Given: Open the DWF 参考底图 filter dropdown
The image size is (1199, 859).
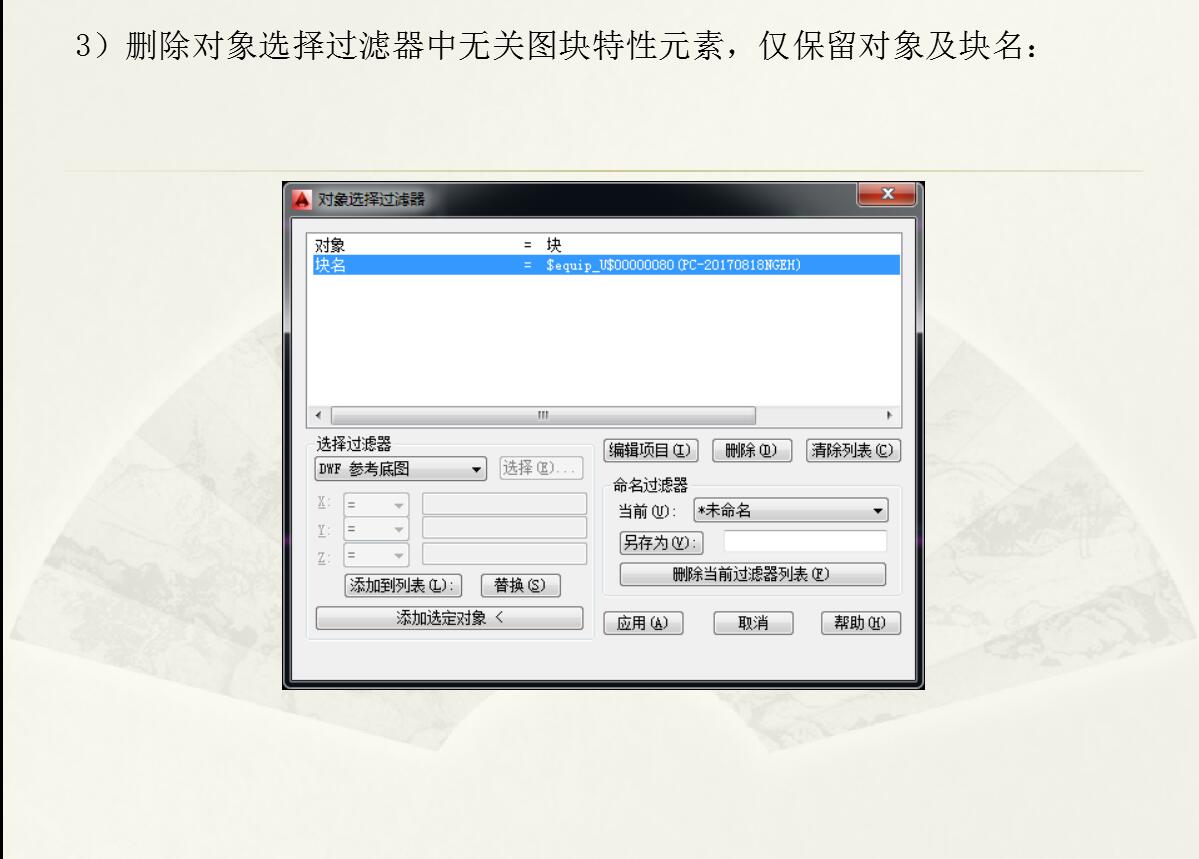Looking at the screenshot, I should pyautogui.click(x=400, y=469).
